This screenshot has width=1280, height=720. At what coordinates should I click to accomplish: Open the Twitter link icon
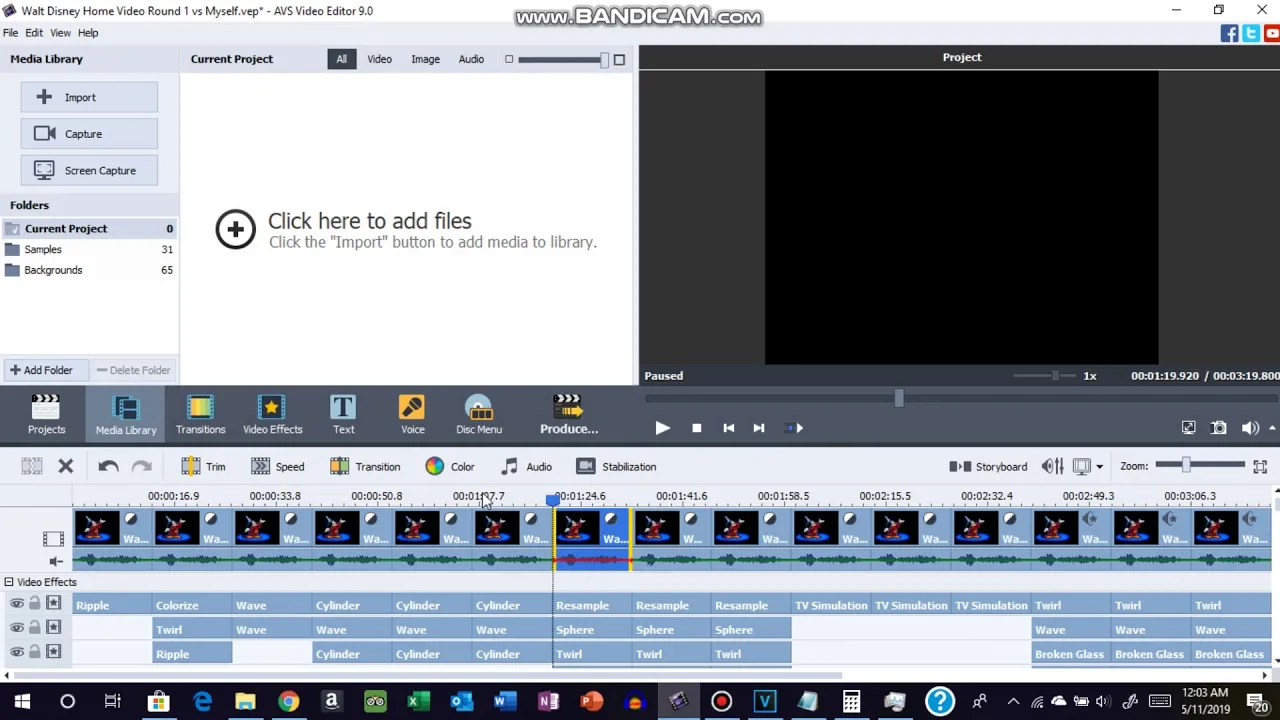1251,33
